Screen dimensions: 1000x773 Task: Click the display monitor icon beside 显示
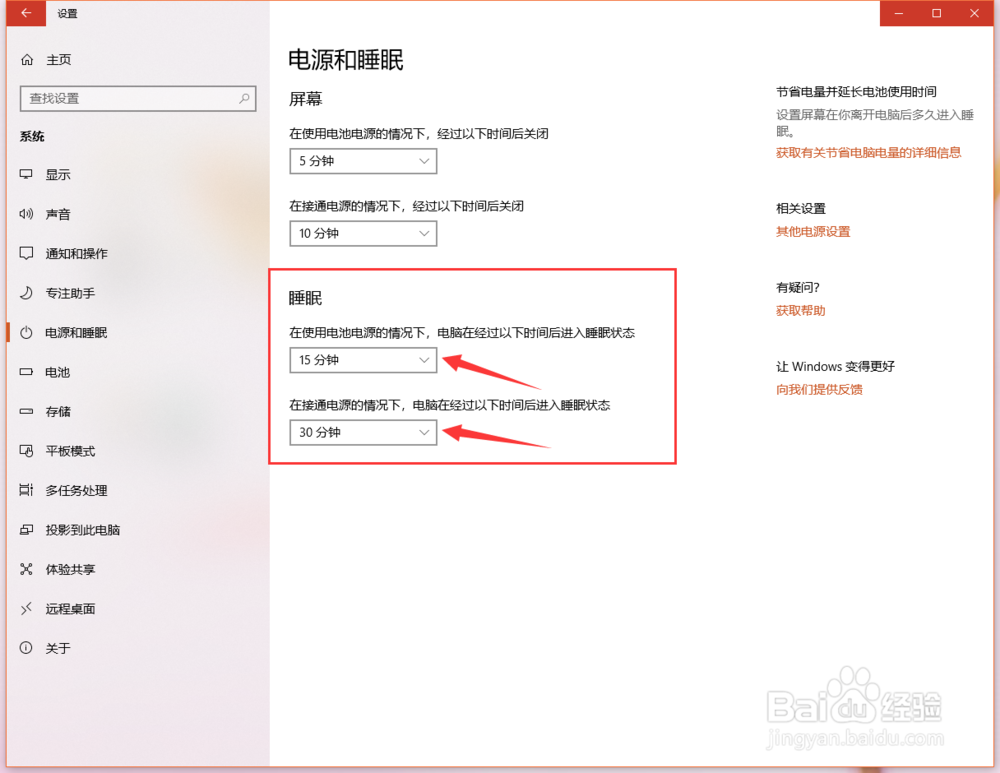point(26,174)
